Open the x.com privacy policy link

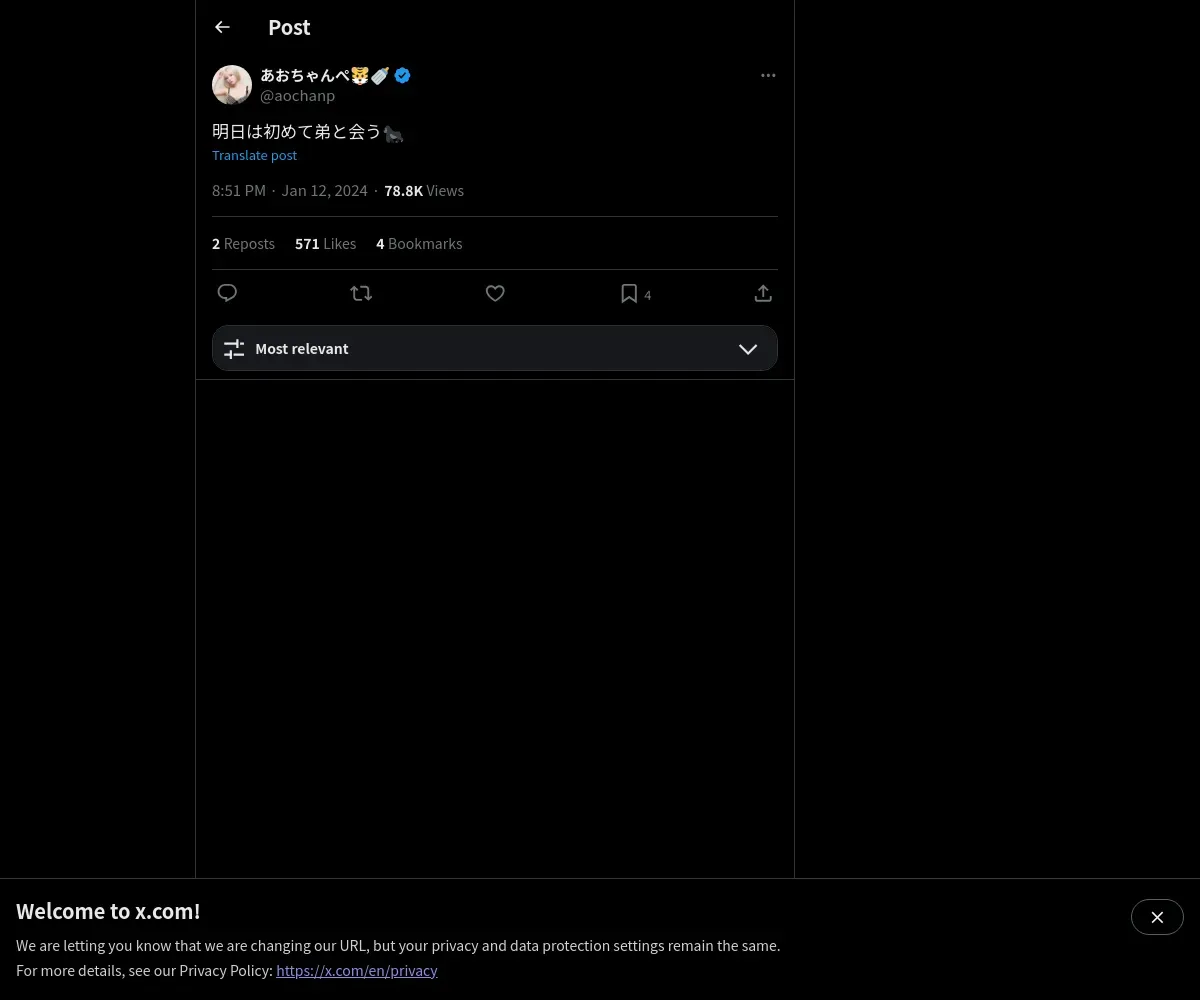tap(357, 970)
